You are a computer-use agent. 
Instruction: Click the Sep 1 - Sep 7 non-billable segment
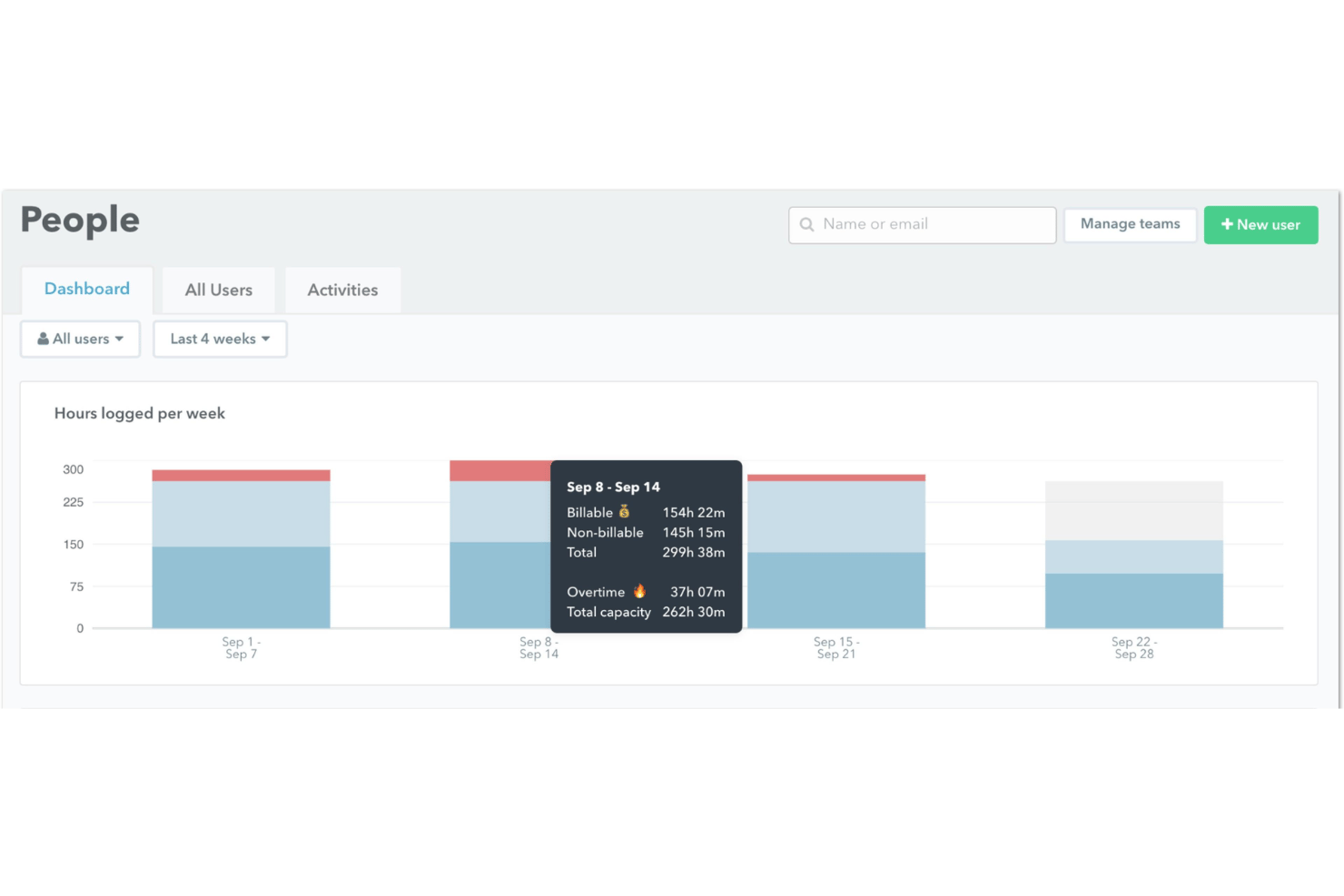(x=241, y=514)
